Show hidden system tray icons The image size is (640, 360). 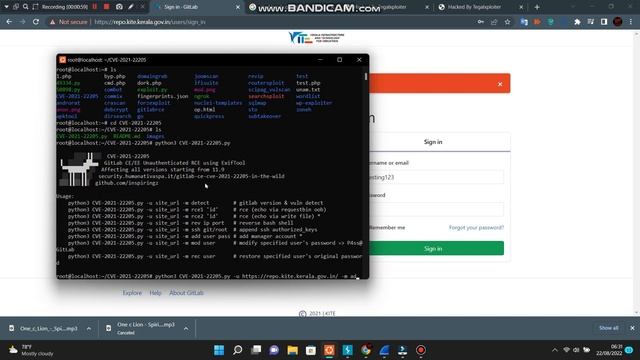click(x=554, y=350)
